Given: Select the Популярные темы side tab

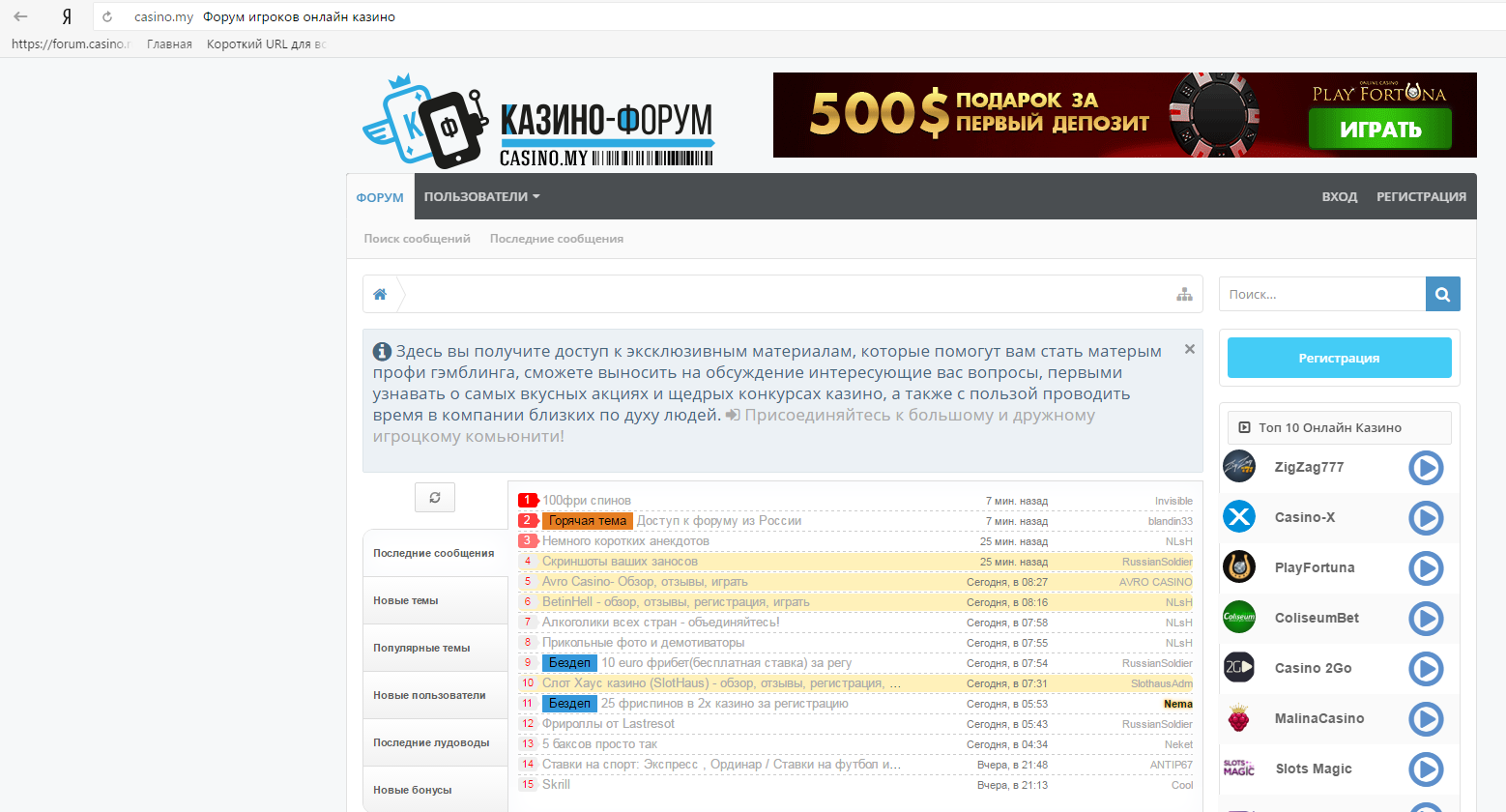Looking at the screenshot, I should point(435,648).
